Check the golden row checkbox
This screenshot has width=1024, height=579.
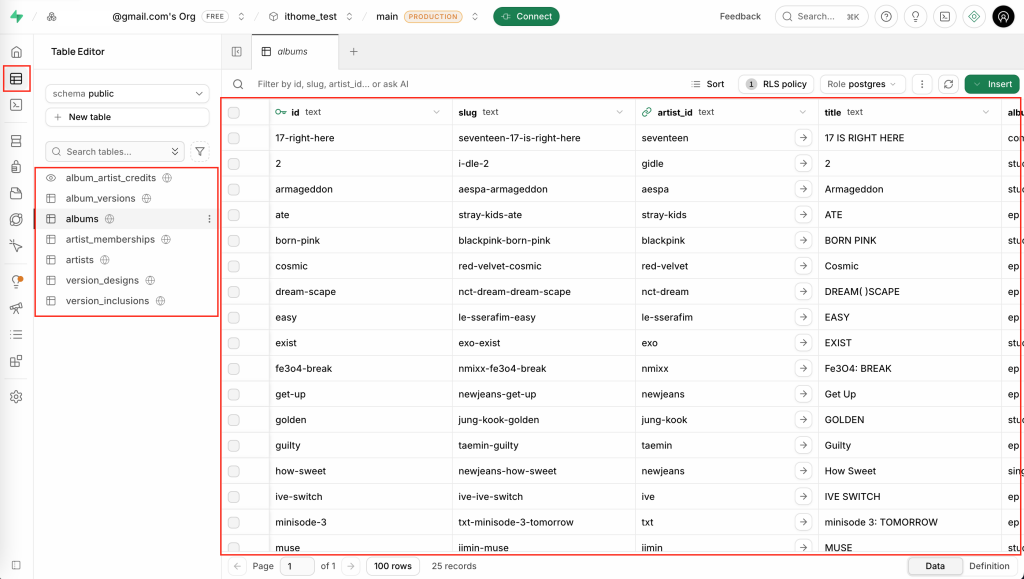pyautogui.click(x=234, y=420)
